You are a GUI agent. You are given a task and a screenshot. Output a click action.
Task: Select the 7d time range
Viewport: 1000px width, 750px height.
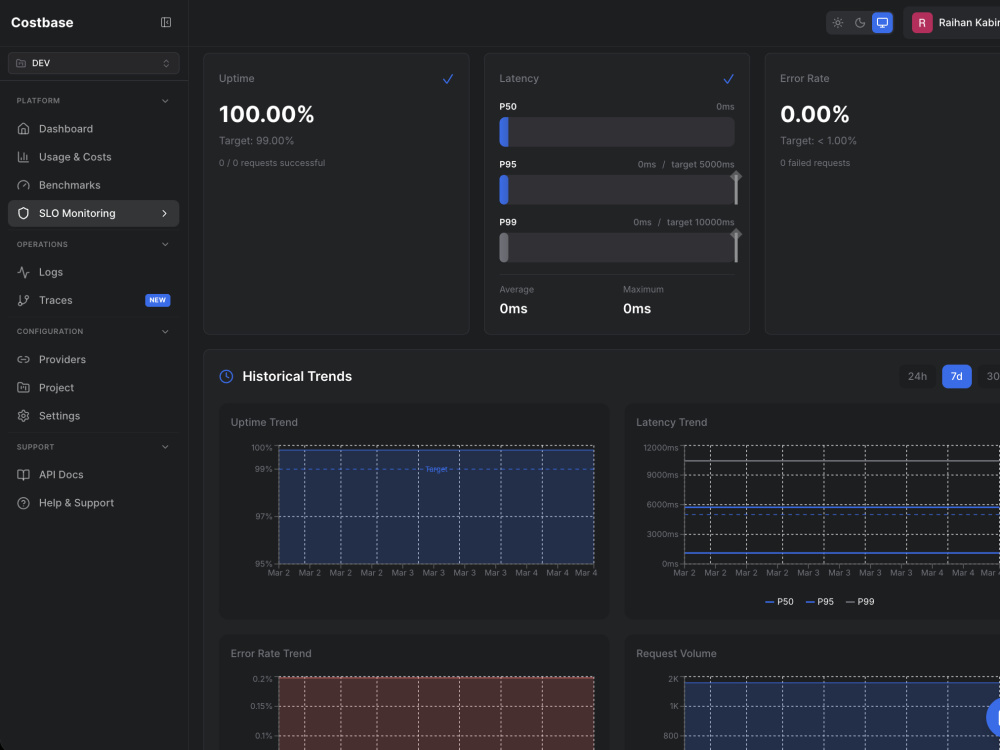click(957, 376)
